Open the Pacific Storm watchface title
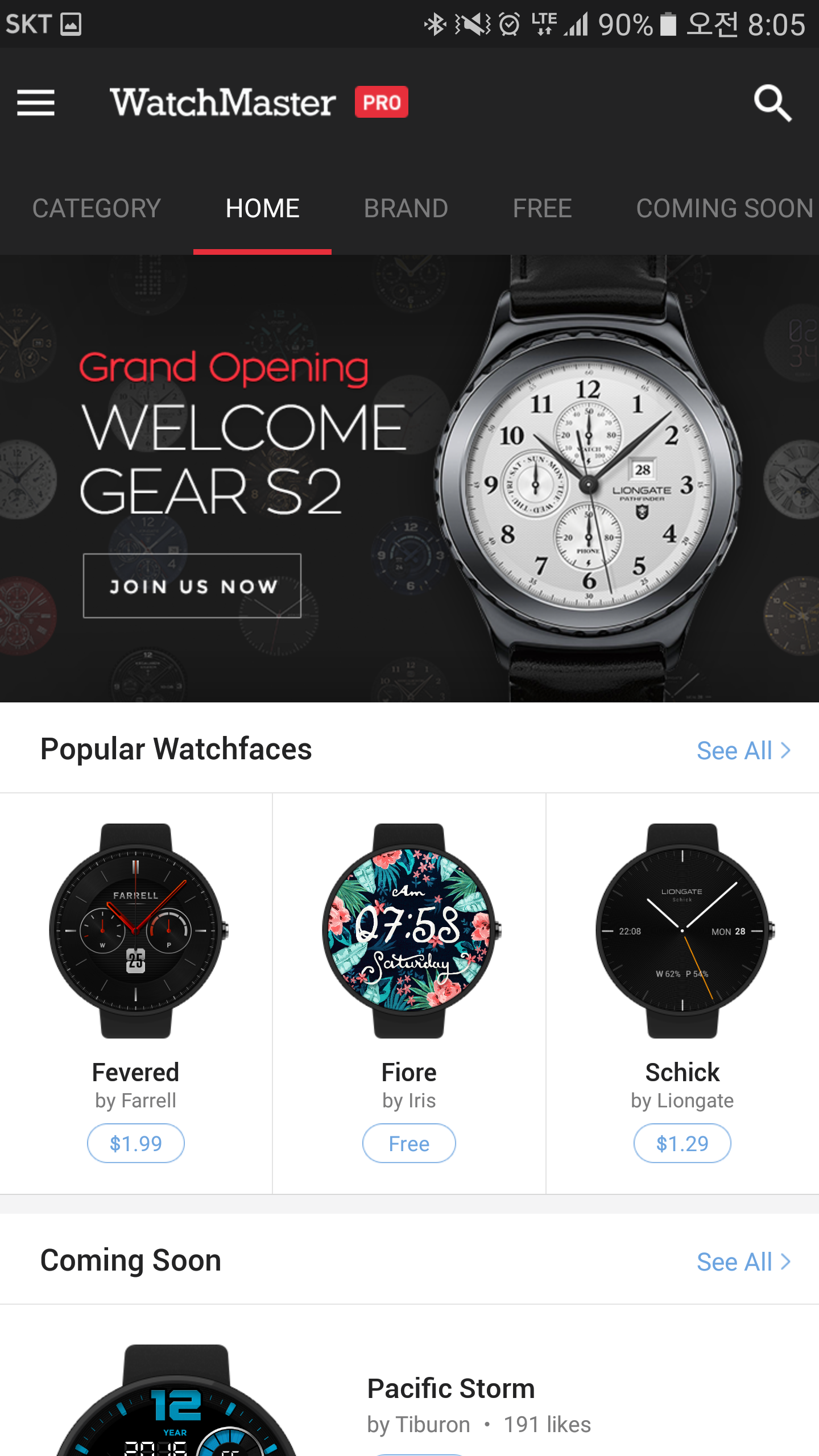 (x=451, y=1388)
